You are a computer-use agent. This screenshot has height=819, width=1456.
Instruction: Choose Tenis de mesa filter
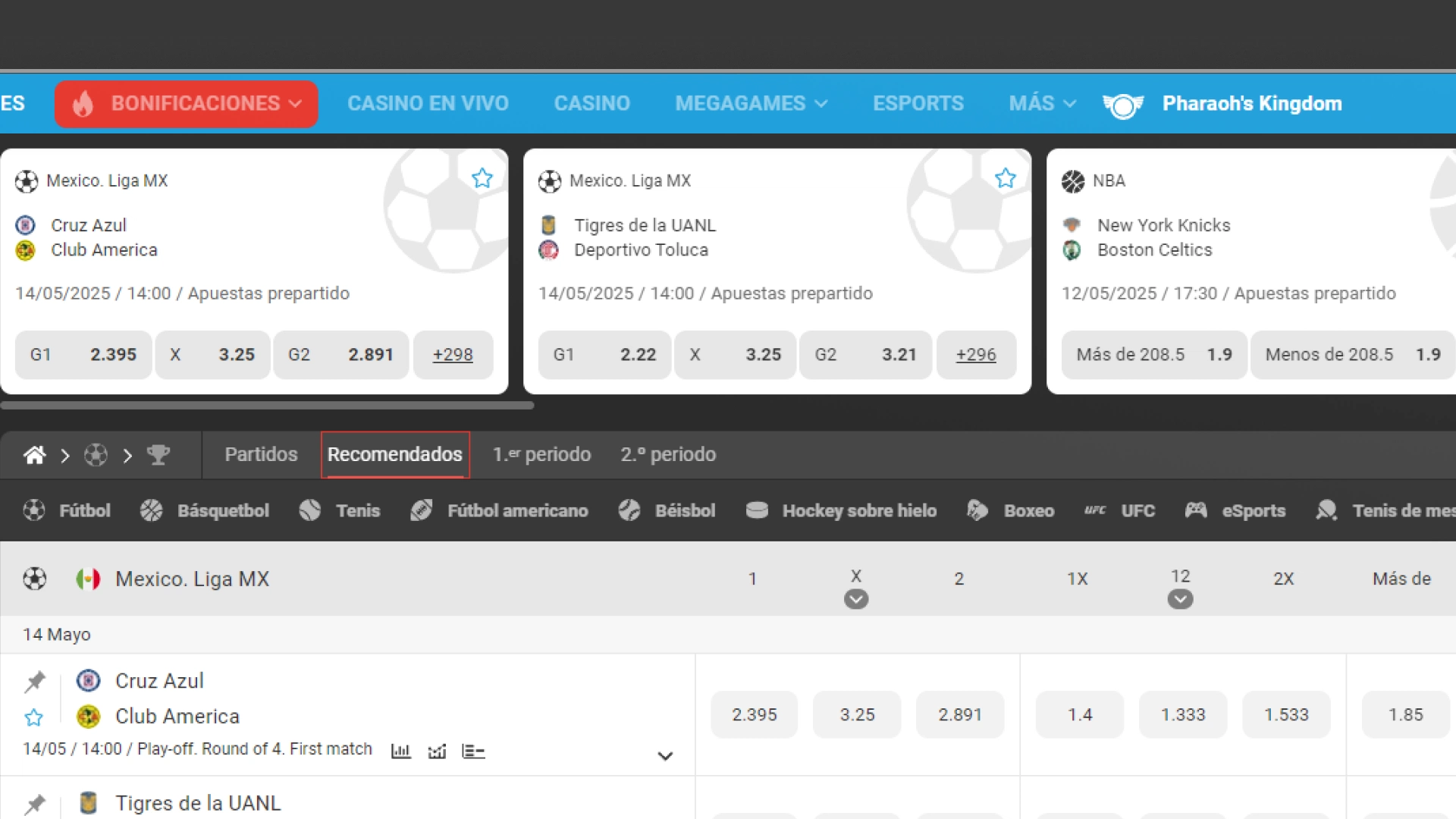[1385, 510]
